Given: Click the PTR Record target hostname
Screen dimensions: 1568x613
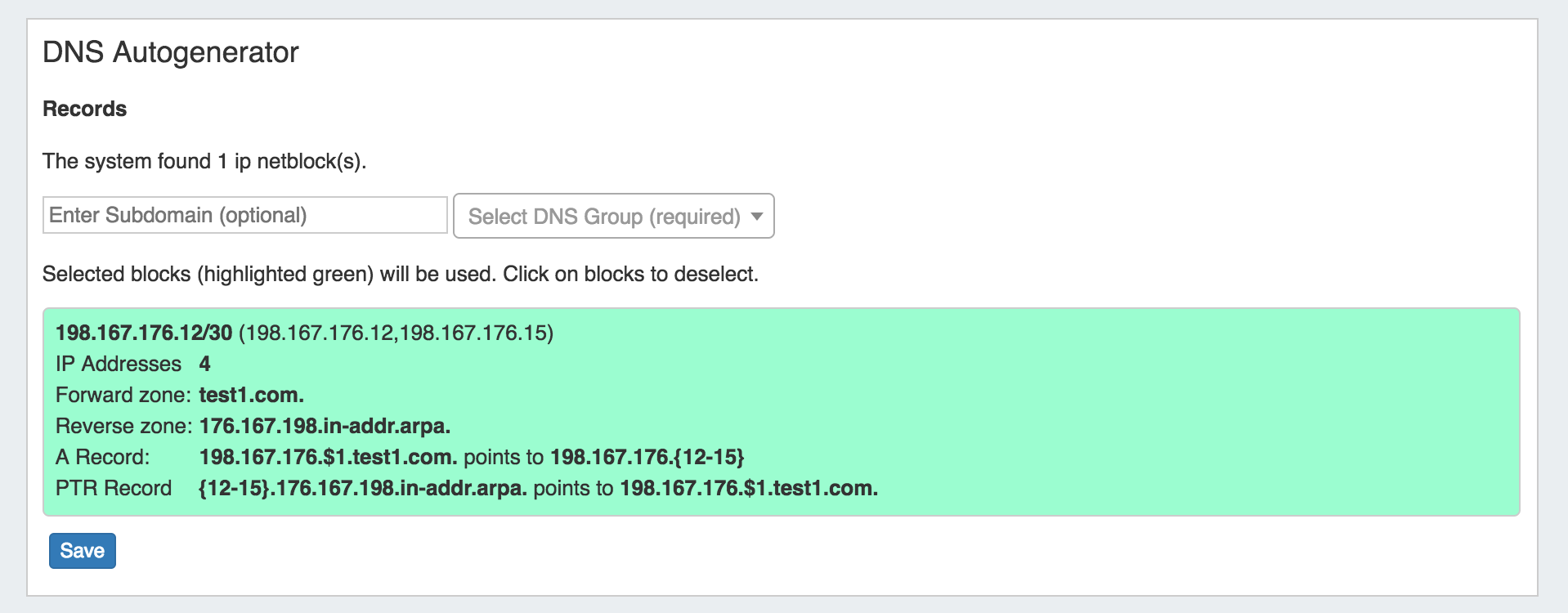Looking at the screenshot, I should (748, 488).
